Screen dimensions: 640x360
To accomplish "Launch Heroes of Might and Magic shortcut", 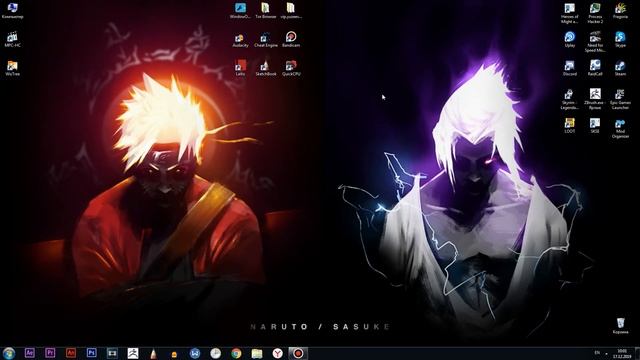I will pos(569,13).
